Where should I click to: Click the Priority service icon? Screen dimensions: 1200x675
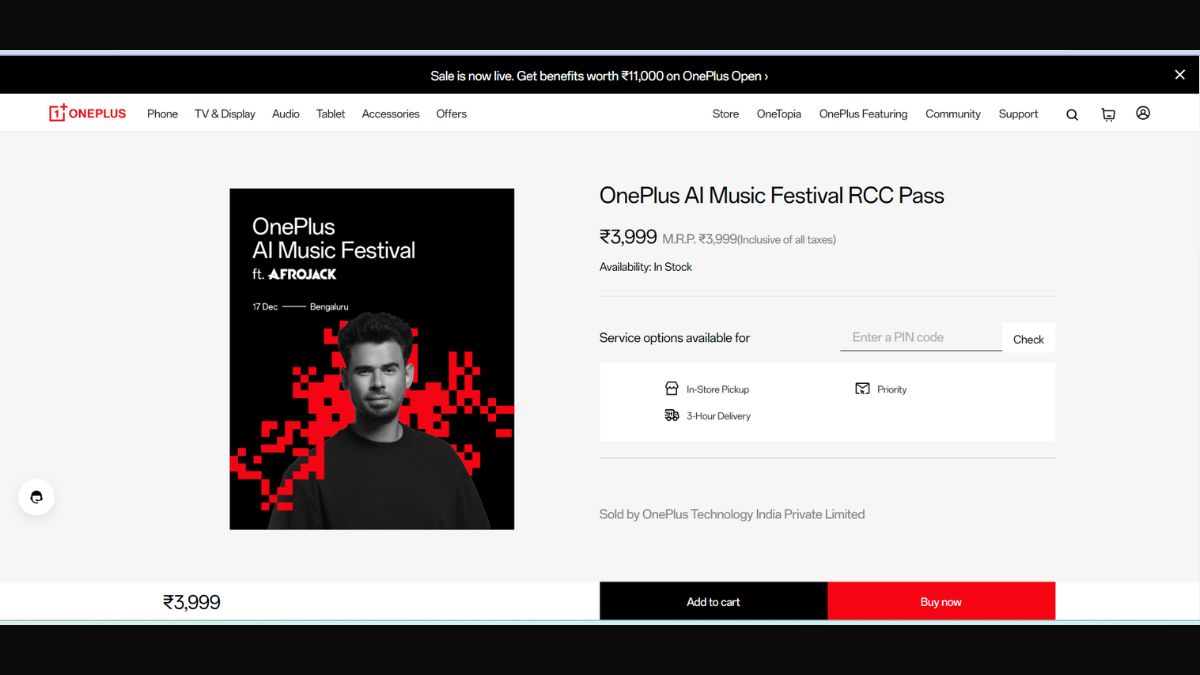[x=862, y=389]
